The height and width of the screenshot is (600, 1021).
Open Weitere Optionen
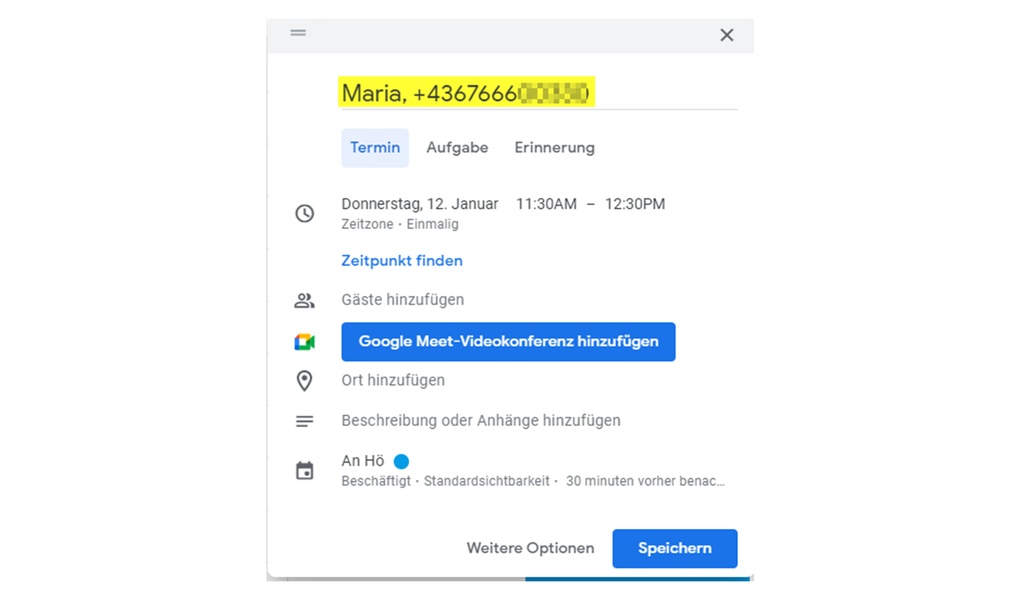pyautogui.click(x=530, y=549)
